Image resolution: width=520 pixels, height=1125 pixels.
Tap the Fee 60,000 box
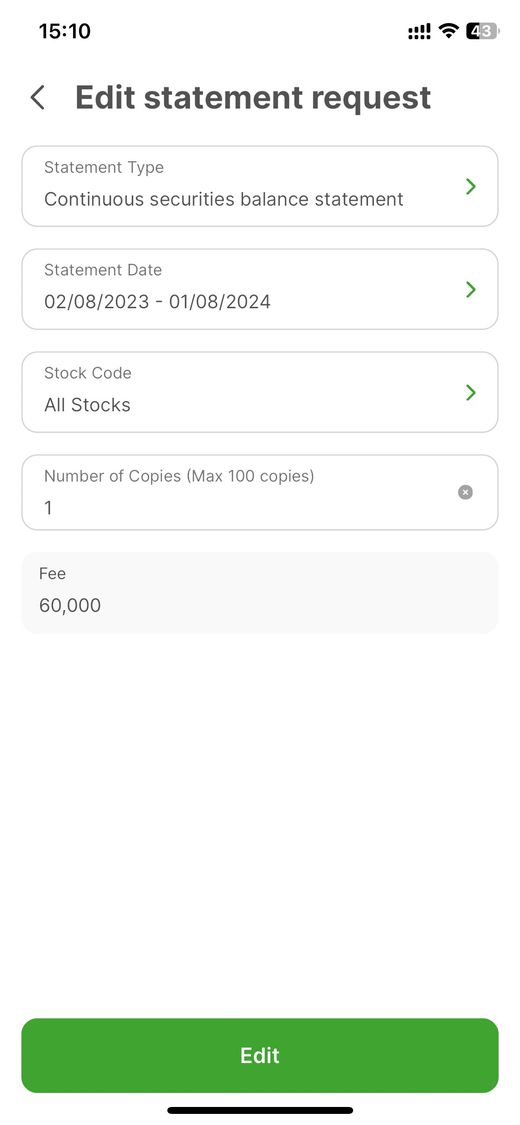point(260,593)
